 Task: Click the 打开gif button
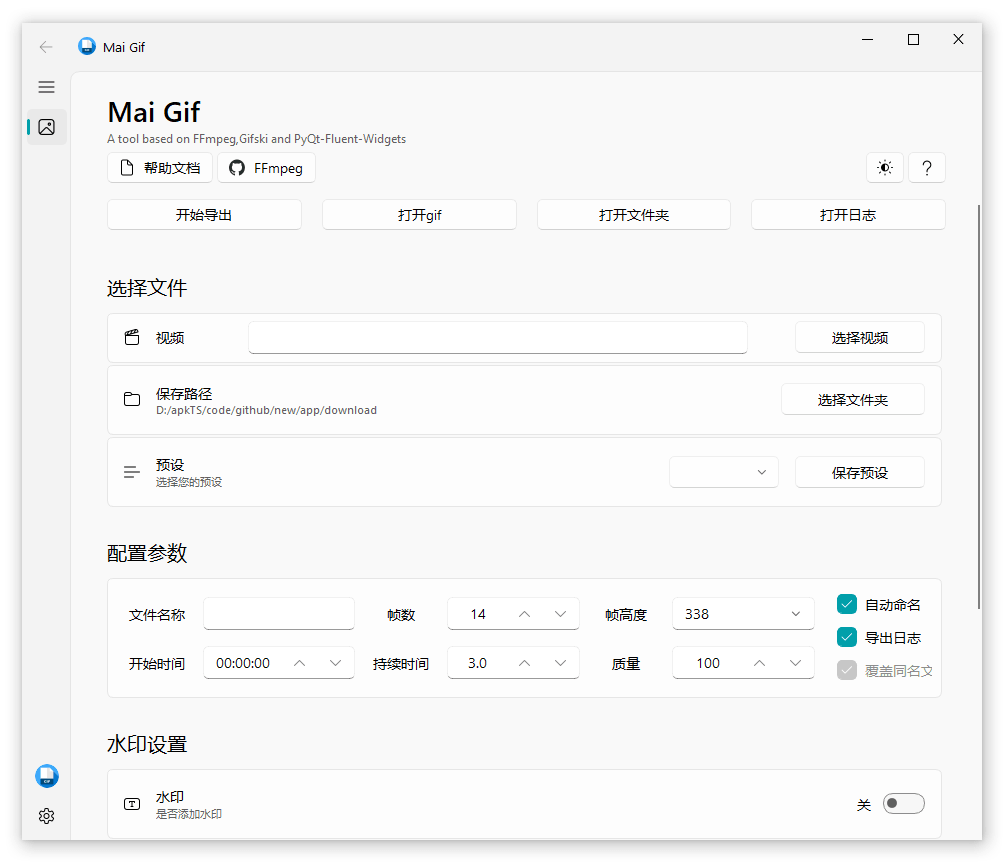pyautogui.click(x=419, y=215)
